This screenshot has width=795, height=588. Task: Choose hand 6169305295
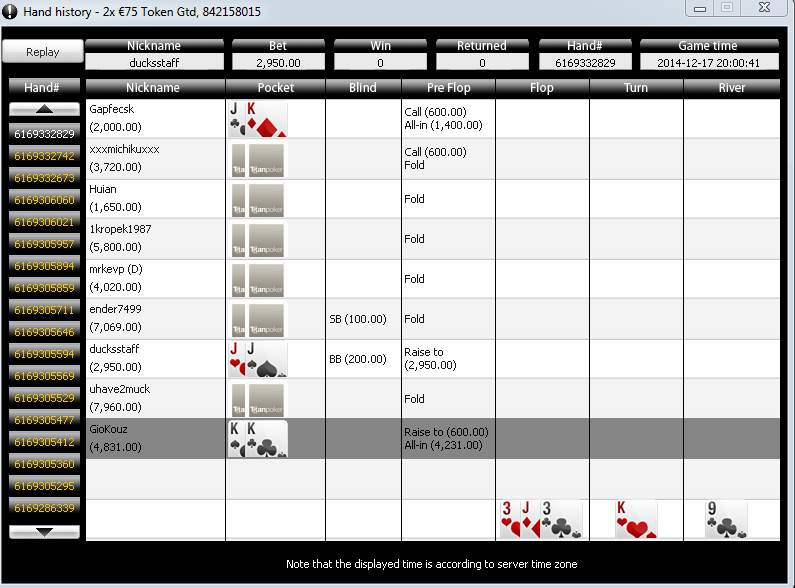[x=44, y=486]
